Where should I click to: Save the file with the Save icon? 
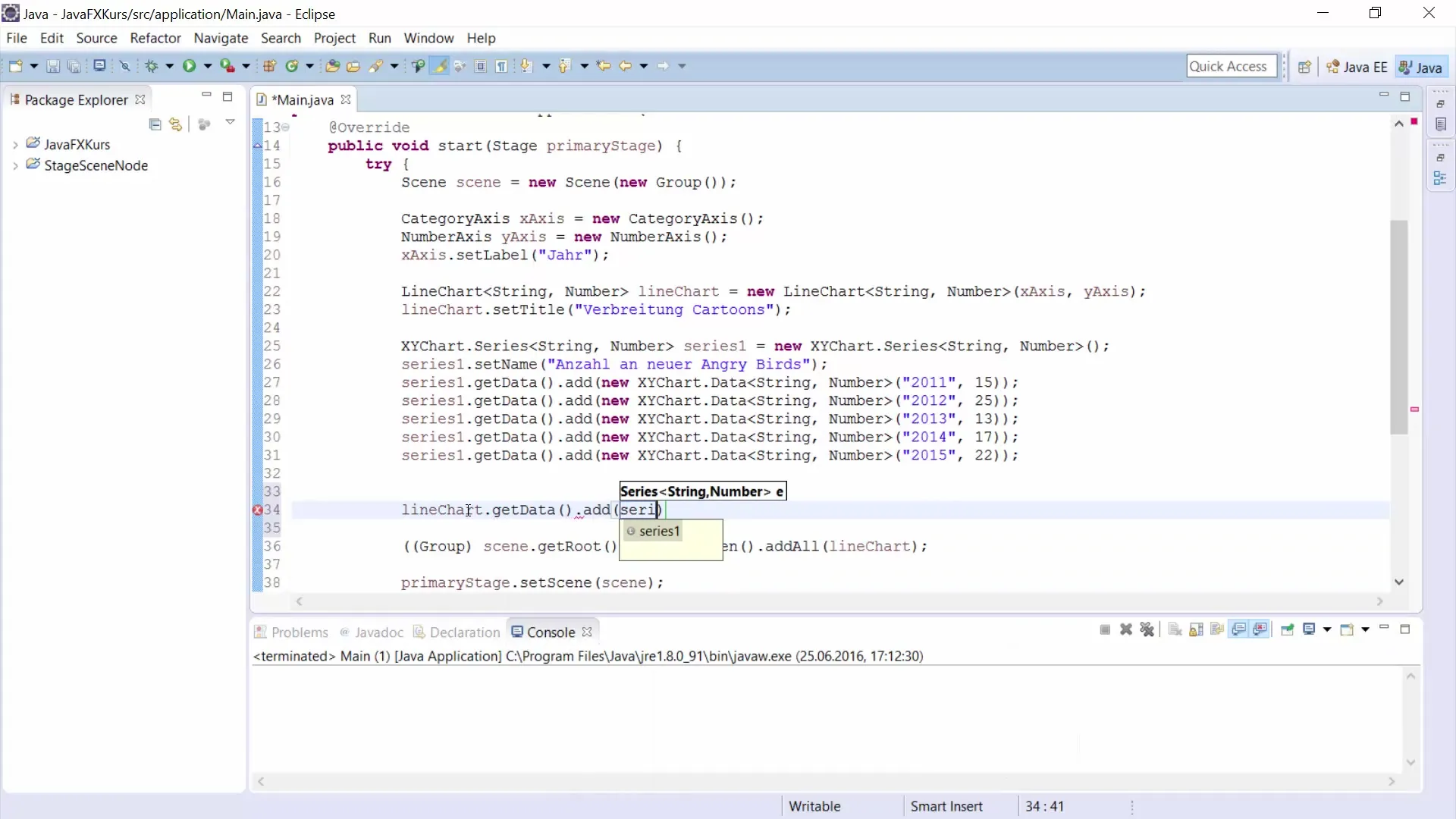click(53, 67)
